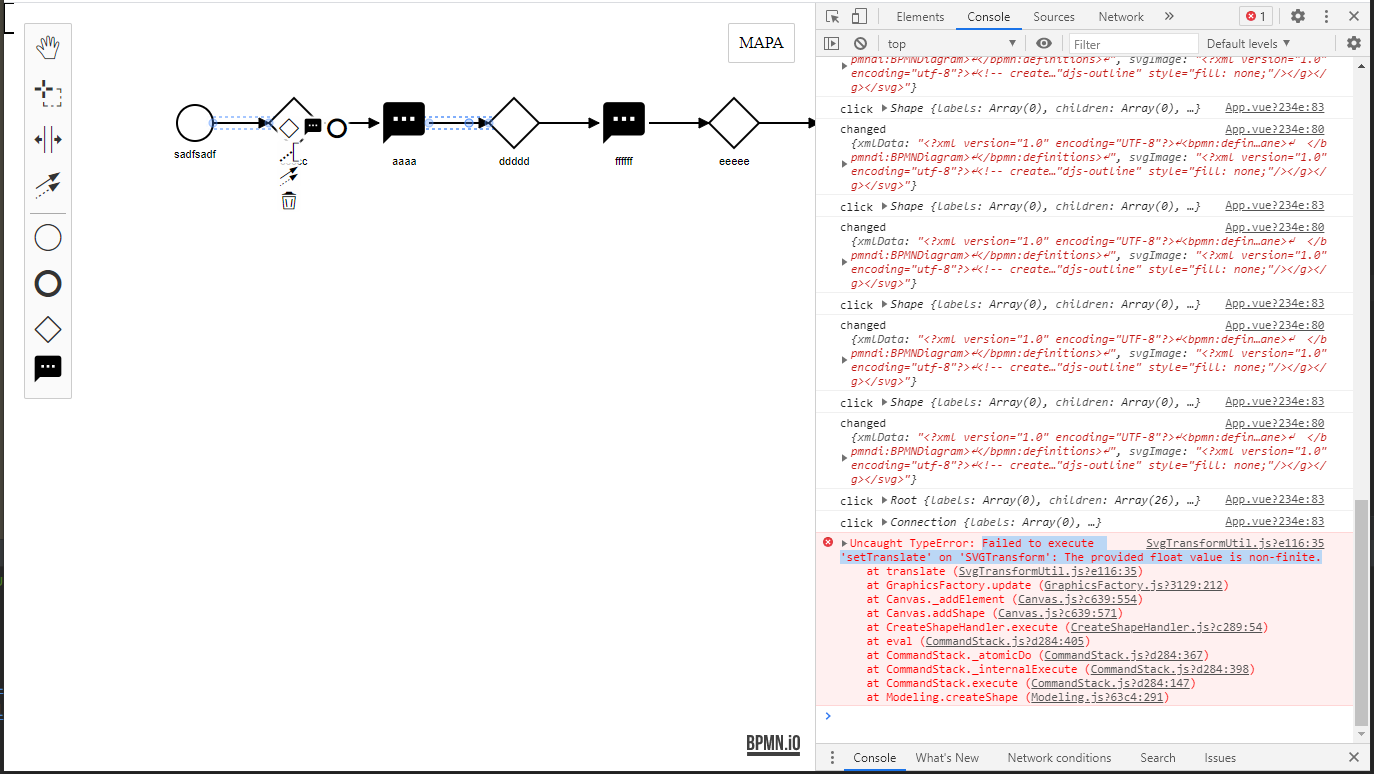Delete the selected gateway using the trash icon
This screenshot has height=774, width=1374.
click(x=289, y=200)
